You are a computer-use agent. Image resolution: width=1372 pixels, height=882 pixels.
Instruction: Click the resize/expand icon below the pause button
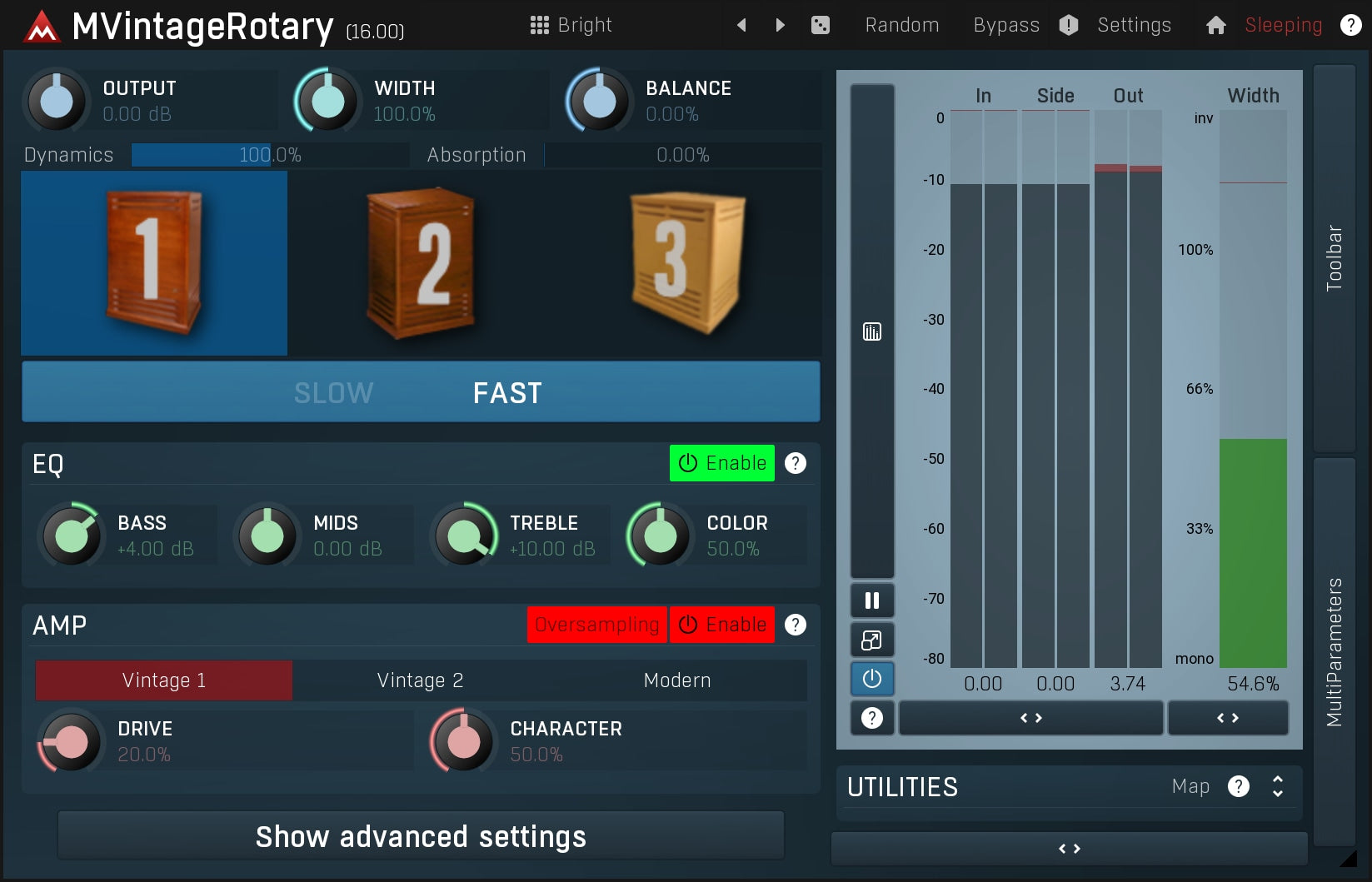[x=871, y=640]
